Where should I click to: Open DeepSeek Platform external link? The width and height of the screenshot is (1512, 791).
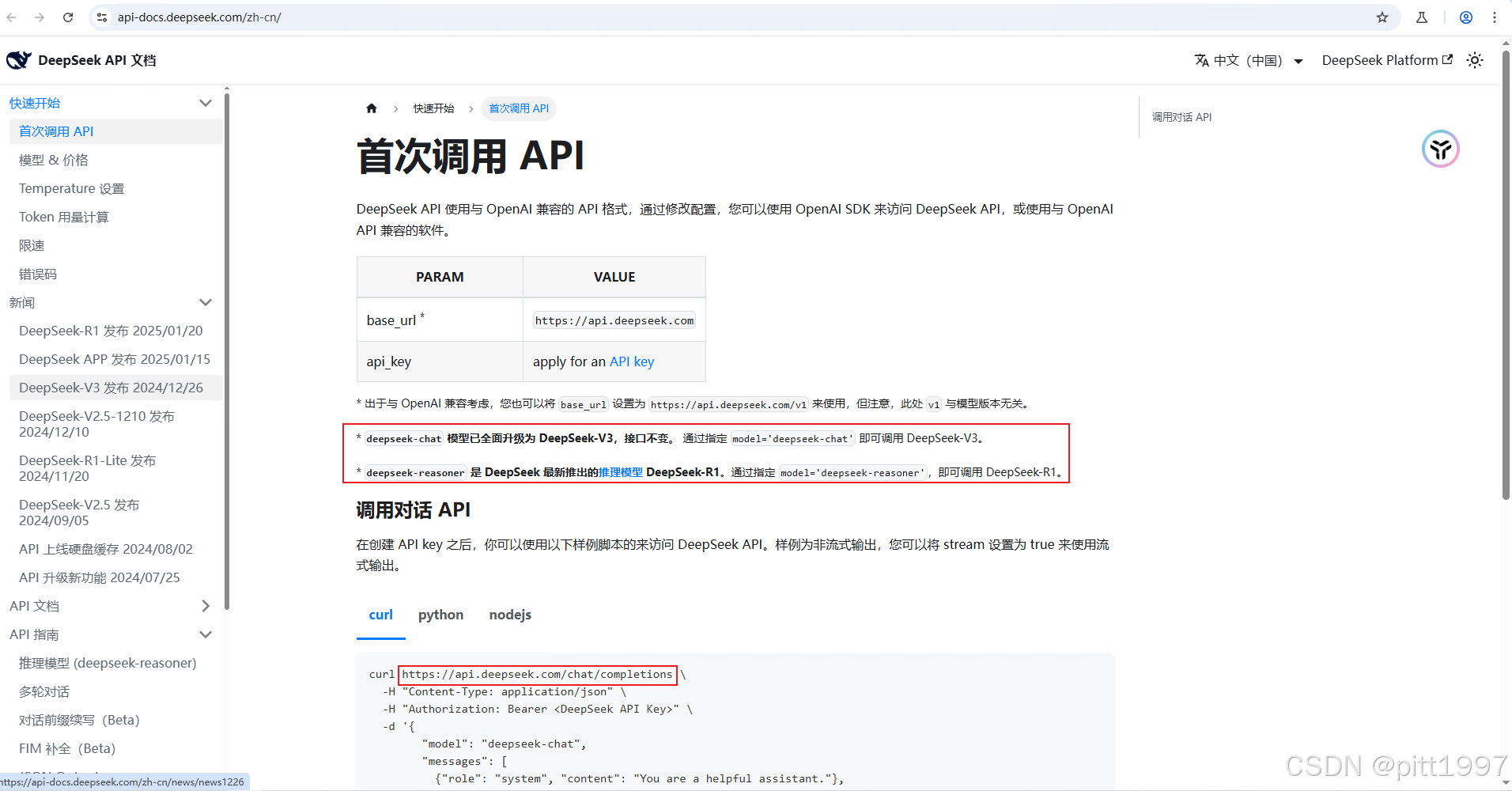click(1387, 60)
